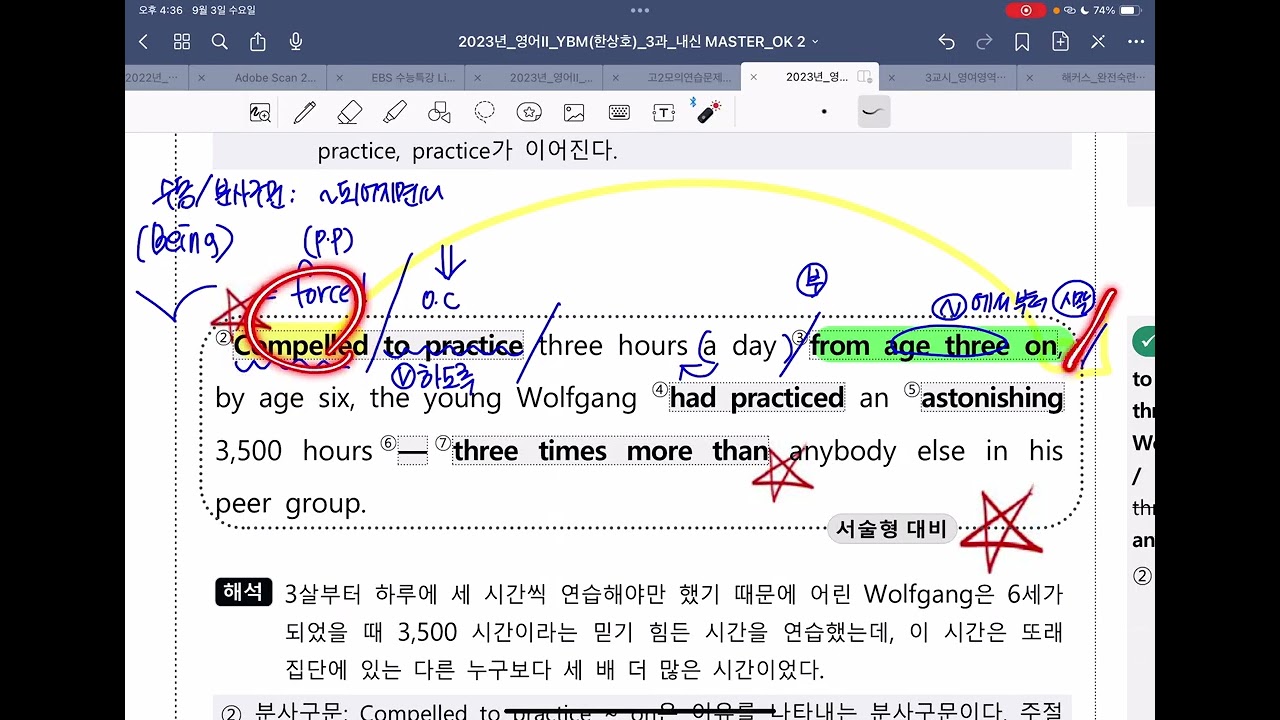Add a new page to the notebook
Image resolution: width=1280 pixels, height=720 pixels.
tap(1060, 41)
